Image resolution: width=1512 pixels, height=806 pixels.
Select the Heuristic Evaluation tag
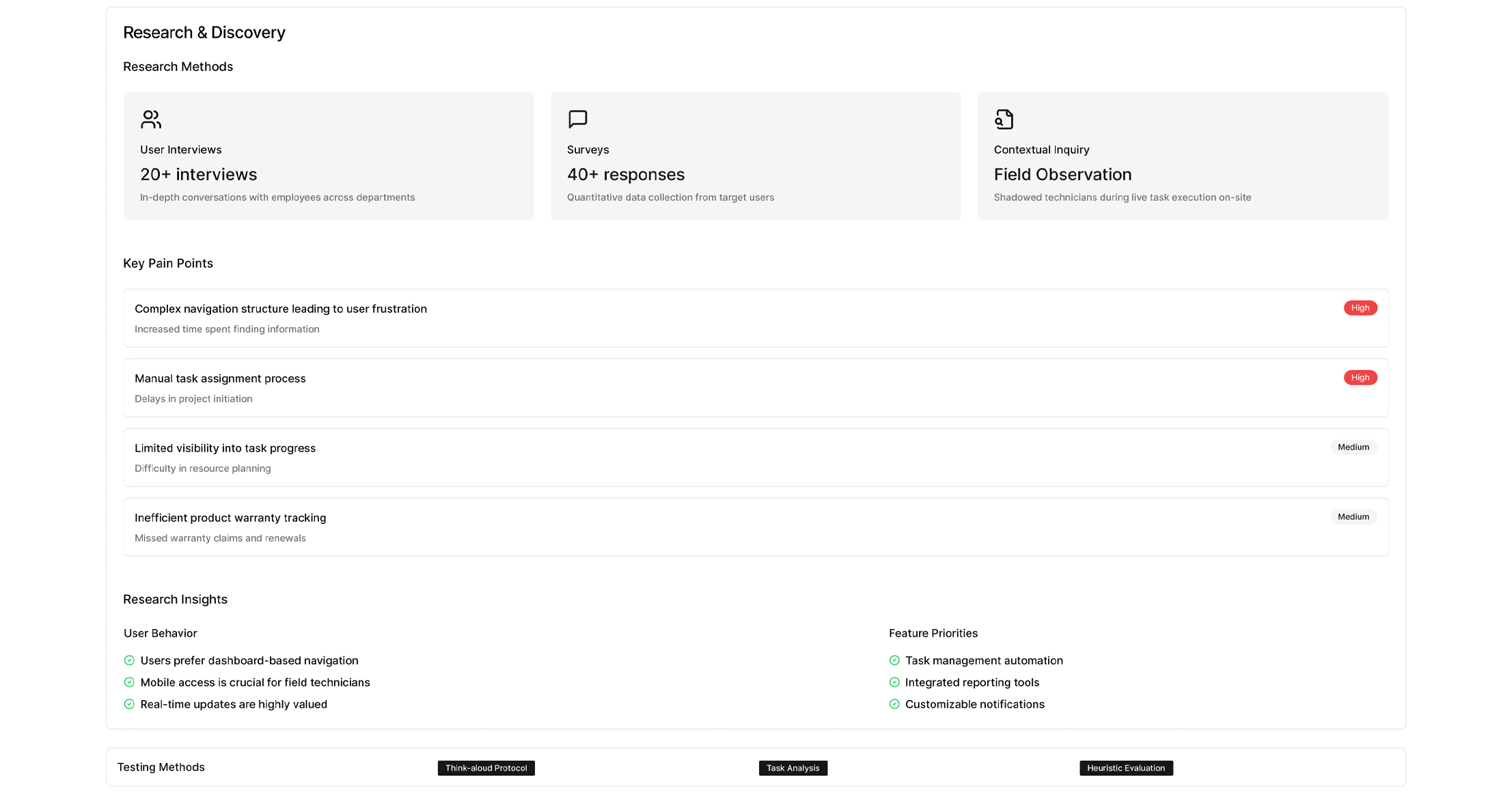[1125, 768]
